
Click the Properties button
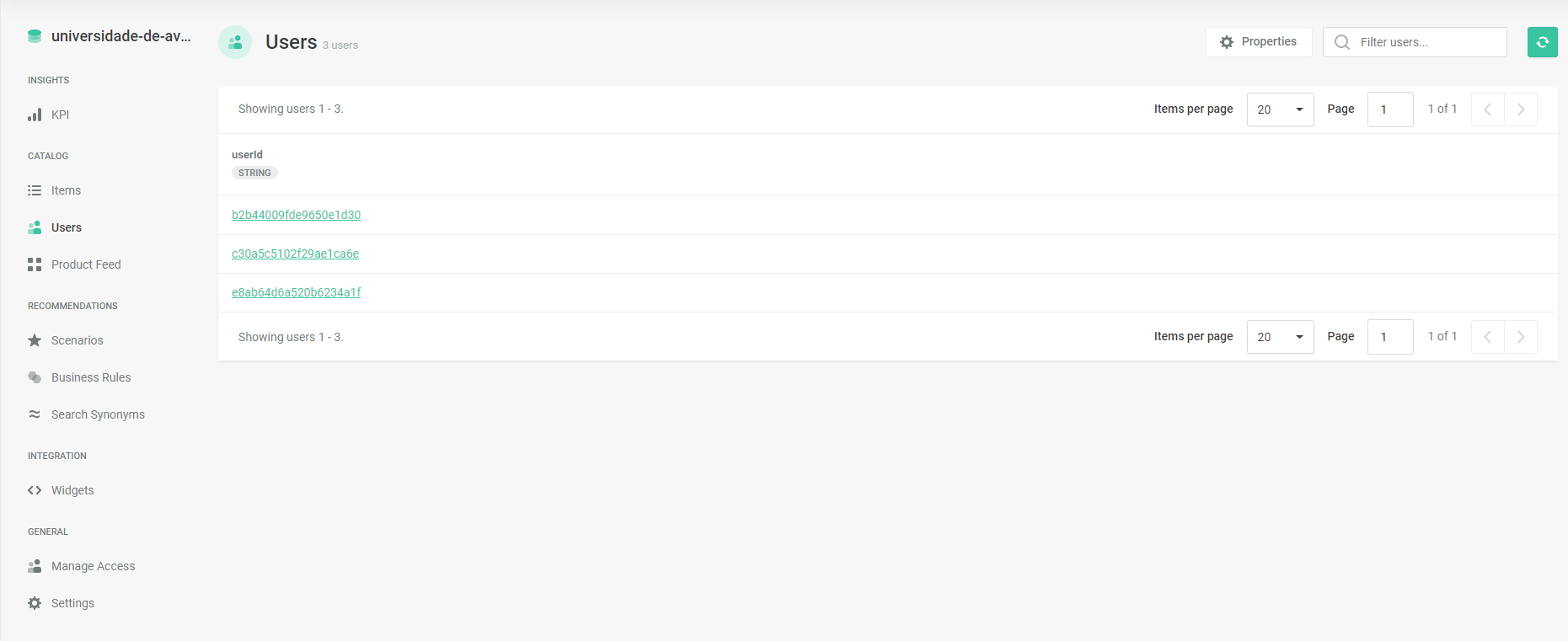tap(1259, 41)
